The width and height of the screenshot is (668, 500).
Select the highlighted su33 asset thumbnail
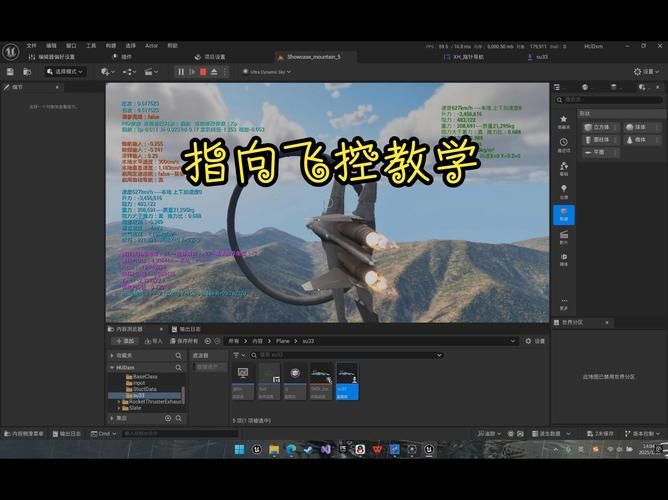[347, 381]
